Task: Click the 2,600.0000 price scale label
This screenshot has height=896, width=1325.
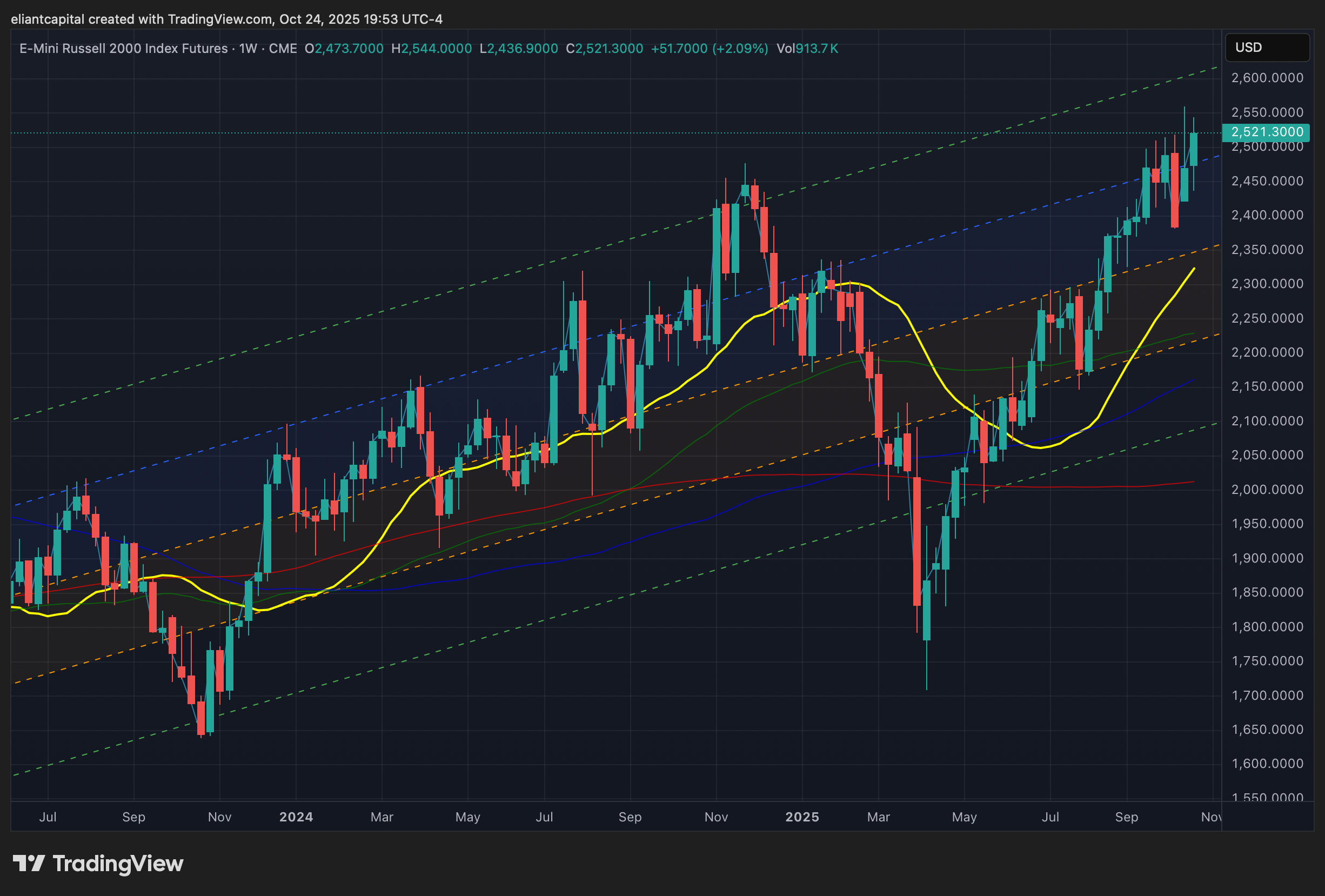Action: pos(1267,78)
